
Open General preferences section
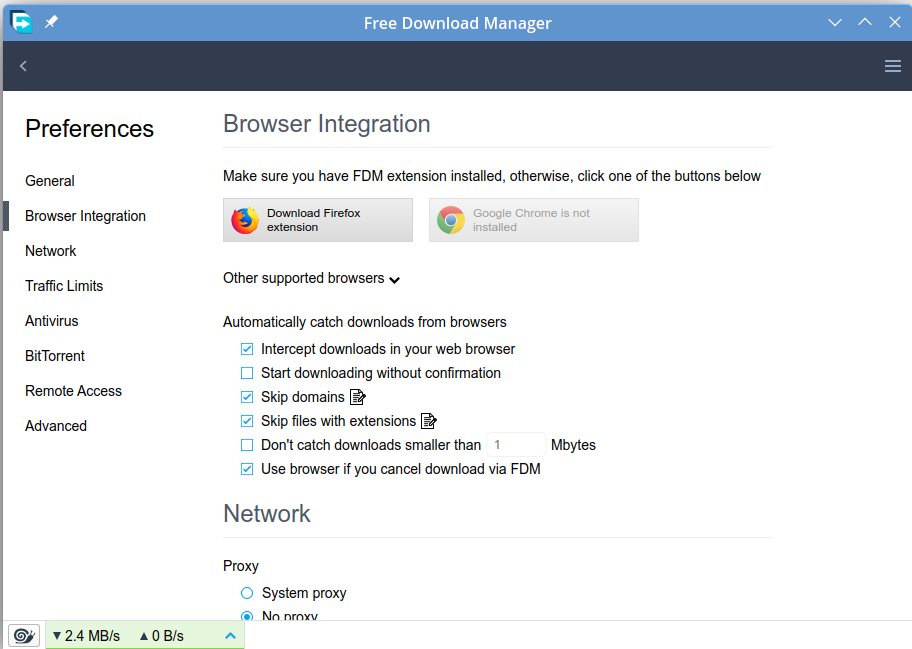50,181
